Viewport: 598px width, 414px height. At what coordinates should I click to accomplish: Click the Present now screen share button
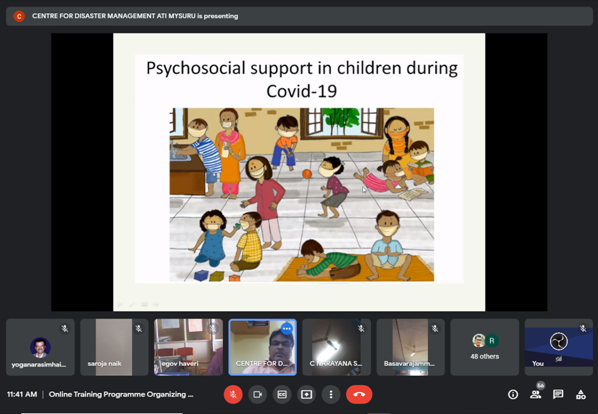click(306, 394)
